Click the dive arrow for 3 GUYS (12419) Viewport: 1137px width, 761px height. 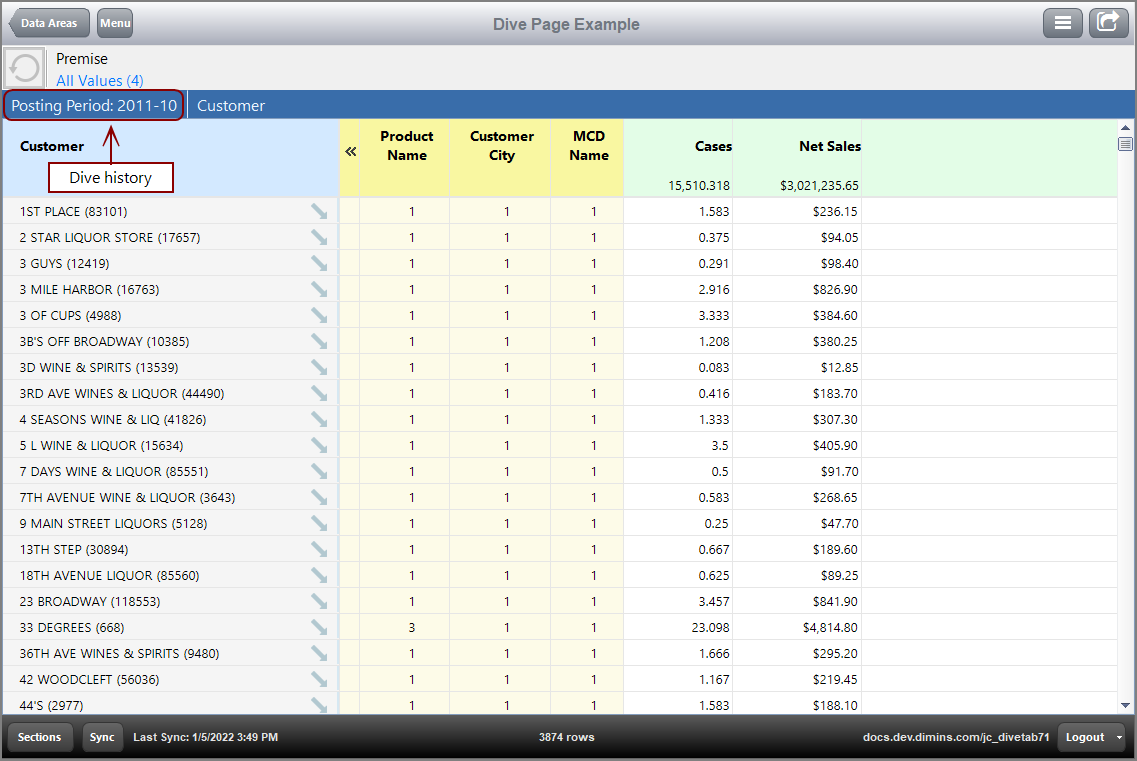coord(319,263)
